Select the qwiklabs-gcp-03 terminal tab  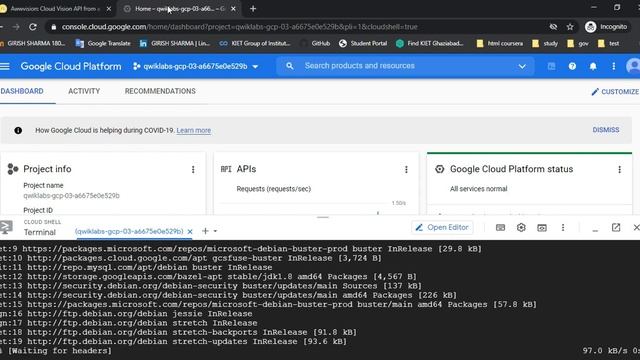pyautogui.click(x=129, y=231)
